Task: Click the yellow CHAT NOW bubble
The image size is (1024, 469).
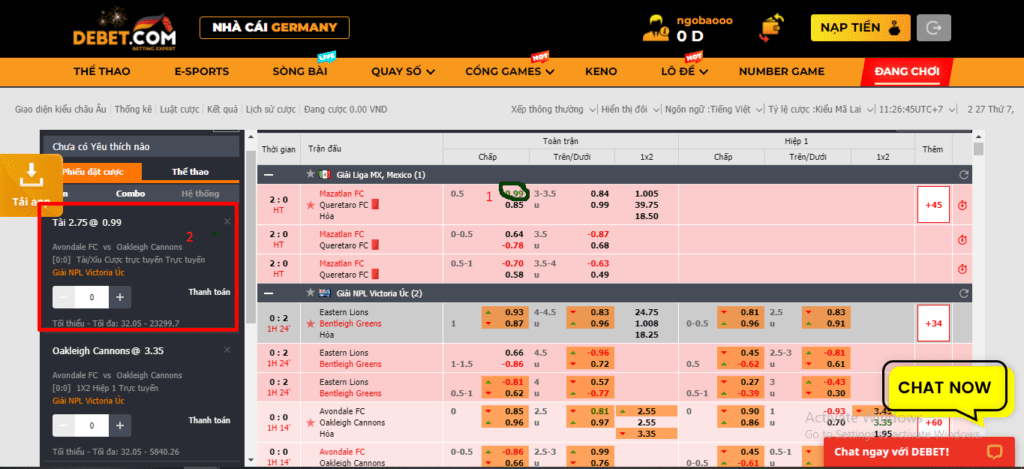Action: pos(944,388)
